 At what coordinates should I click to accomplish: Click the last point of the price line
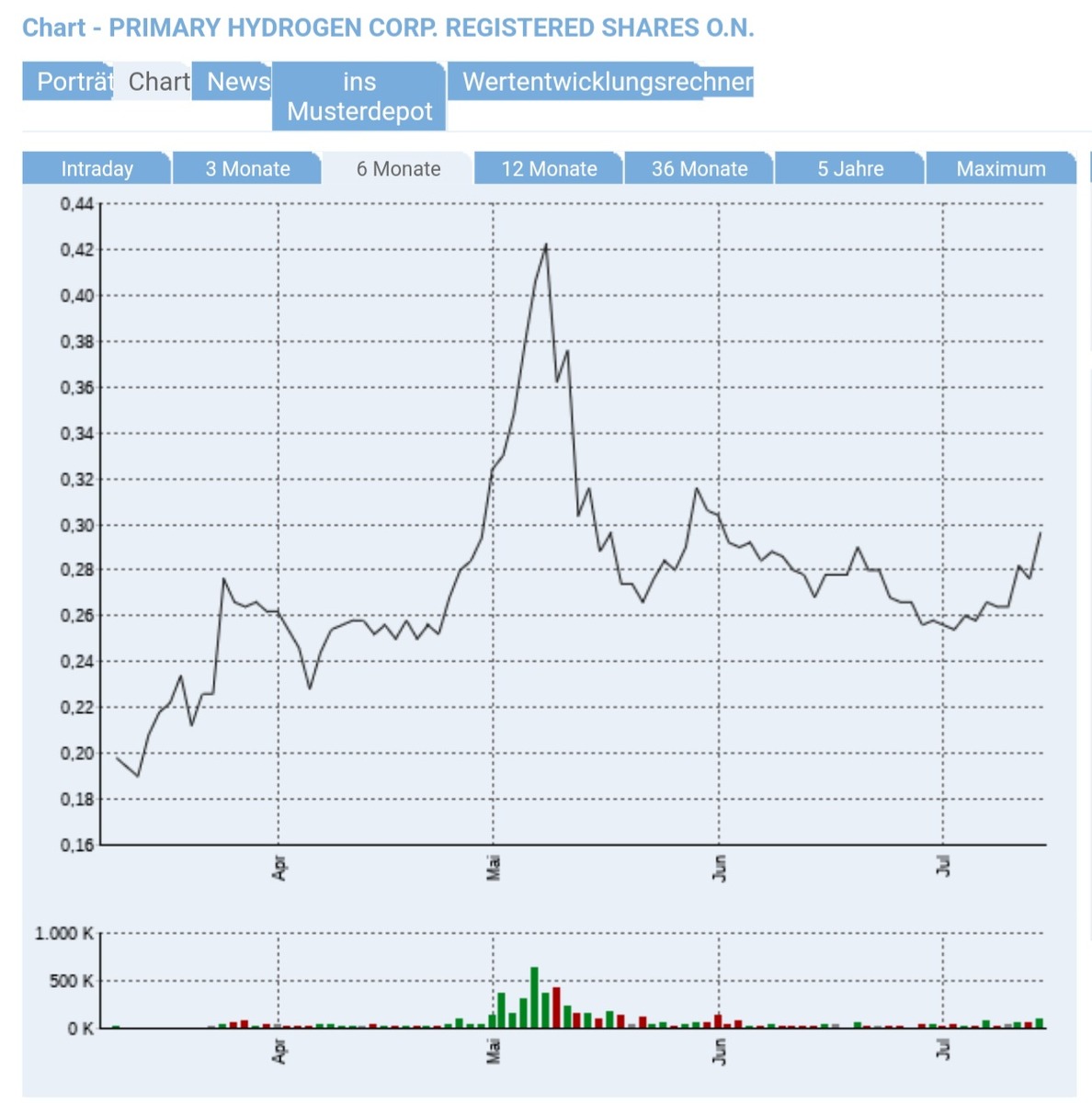pyautogui.click(x=1040, y=533)
